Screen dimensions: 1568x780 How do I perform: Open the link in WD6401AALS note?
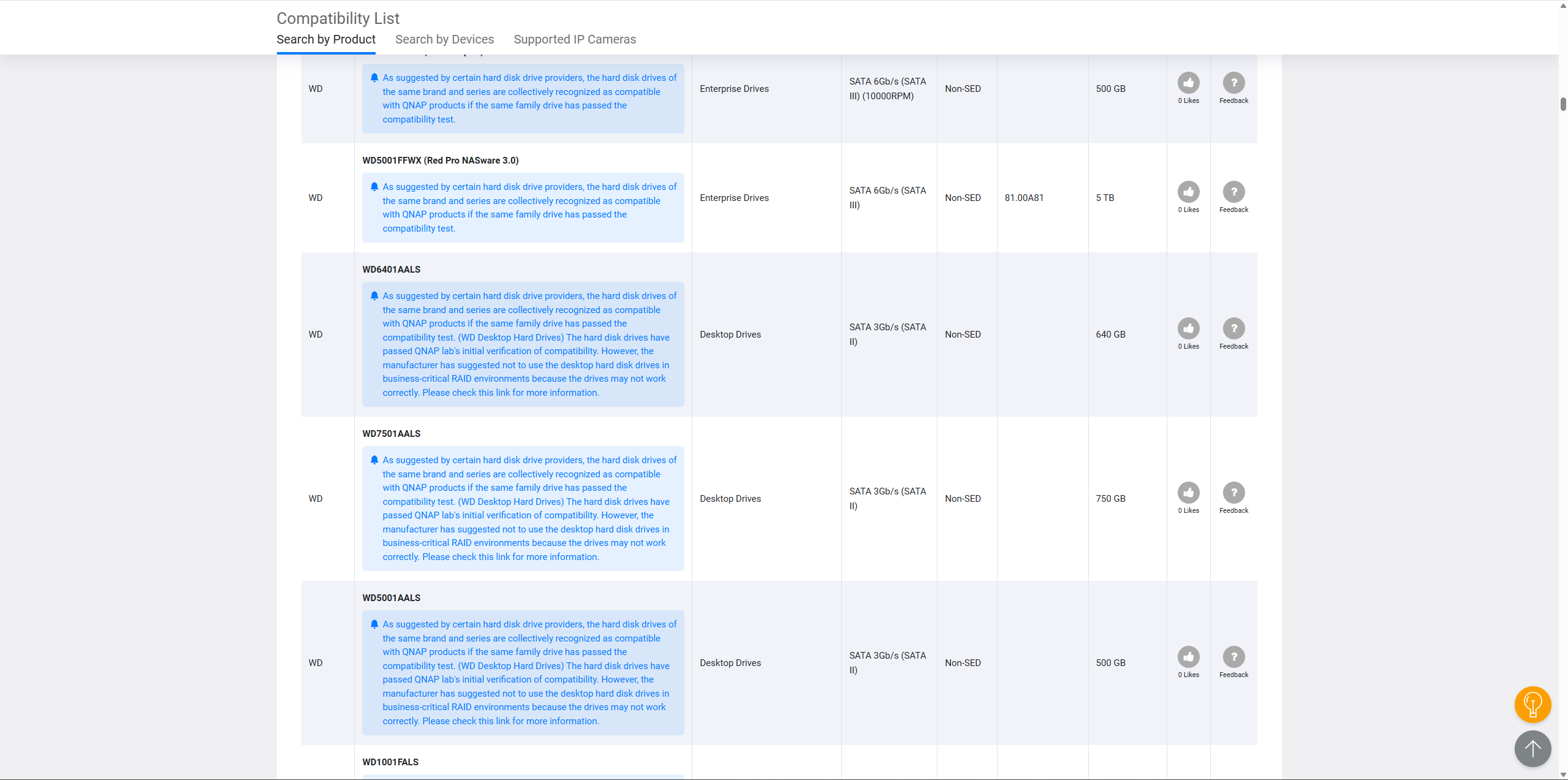pyautogui.click(x=502, y=393)
